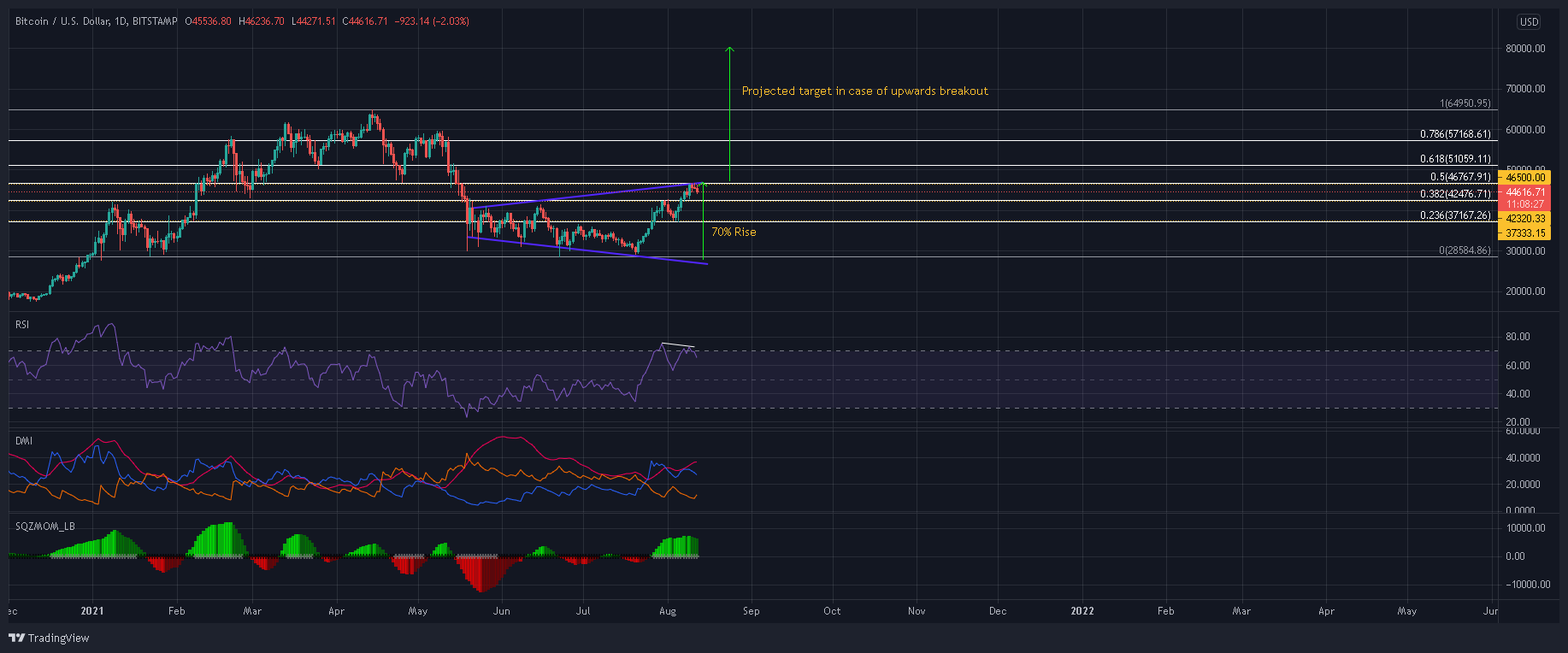This screenshot has width=1568, height=653.
Task: Click the Nov label on time axis
Action: pos(917,611)
